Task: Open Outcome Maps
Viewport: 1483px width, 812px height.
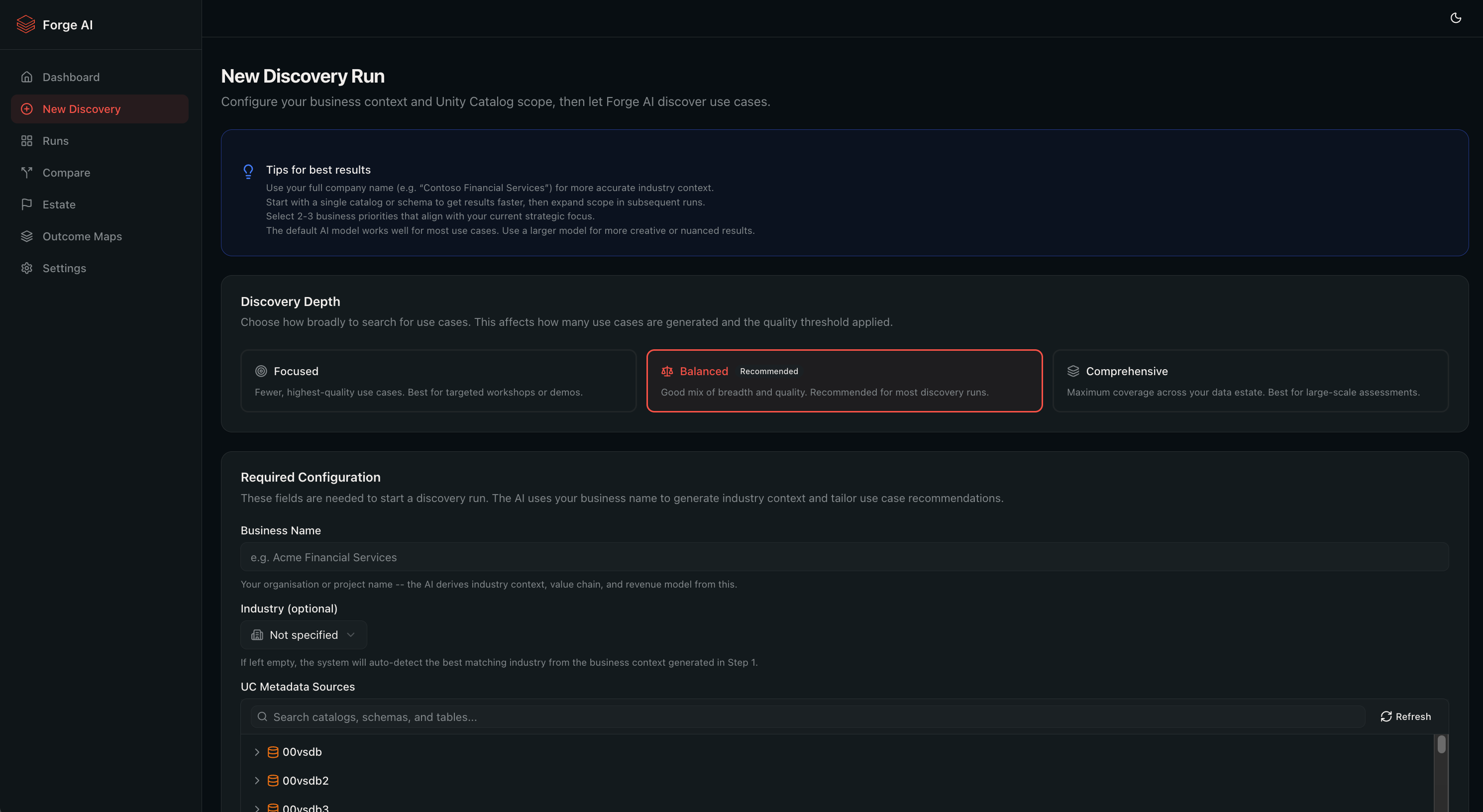Action: pyautogui.click(x=100, y=236)
